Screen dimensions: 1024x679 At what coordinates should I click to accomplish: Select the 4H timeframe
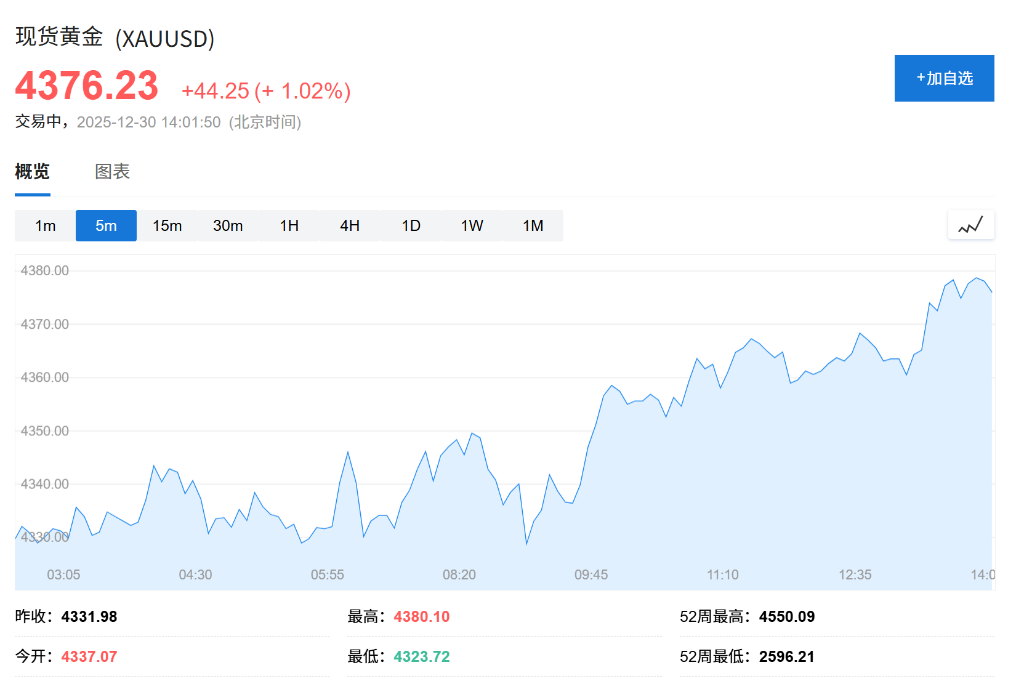pos(349,225)
